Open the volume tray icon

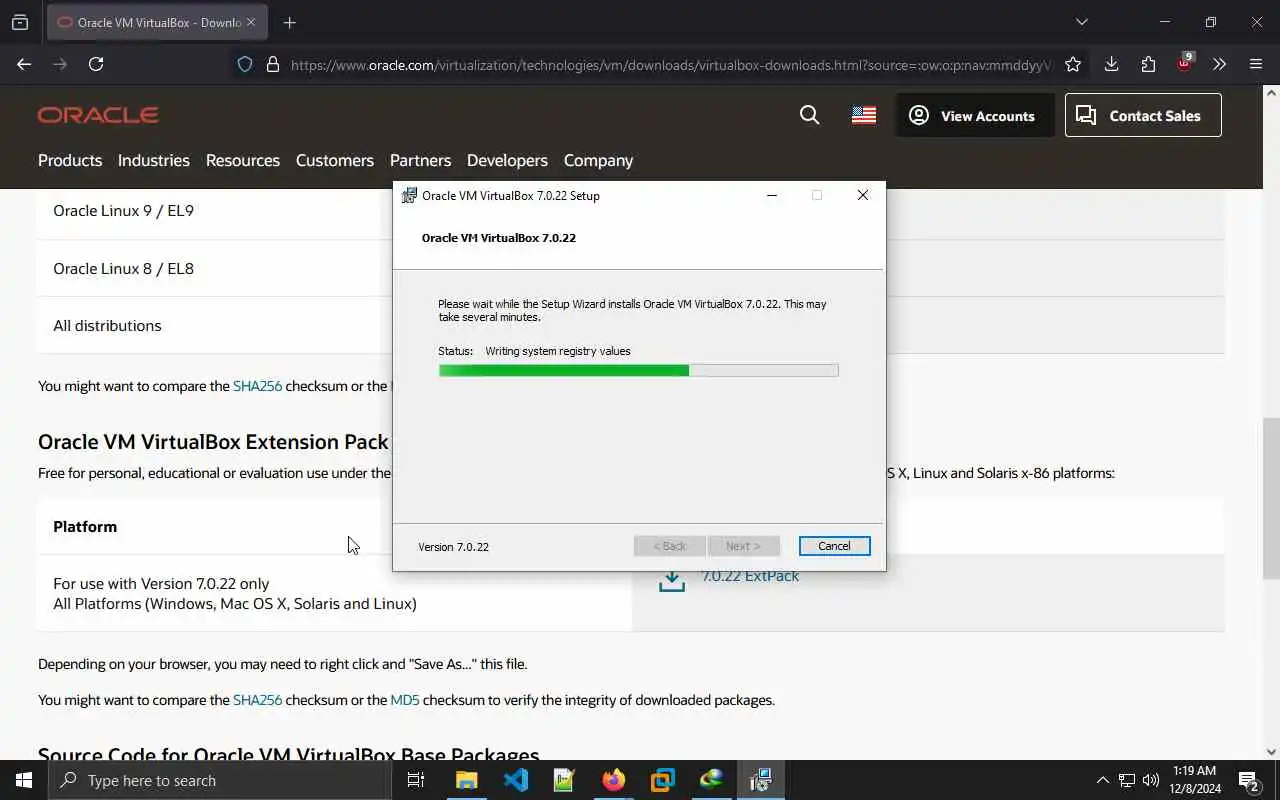tap(1151, 780)
